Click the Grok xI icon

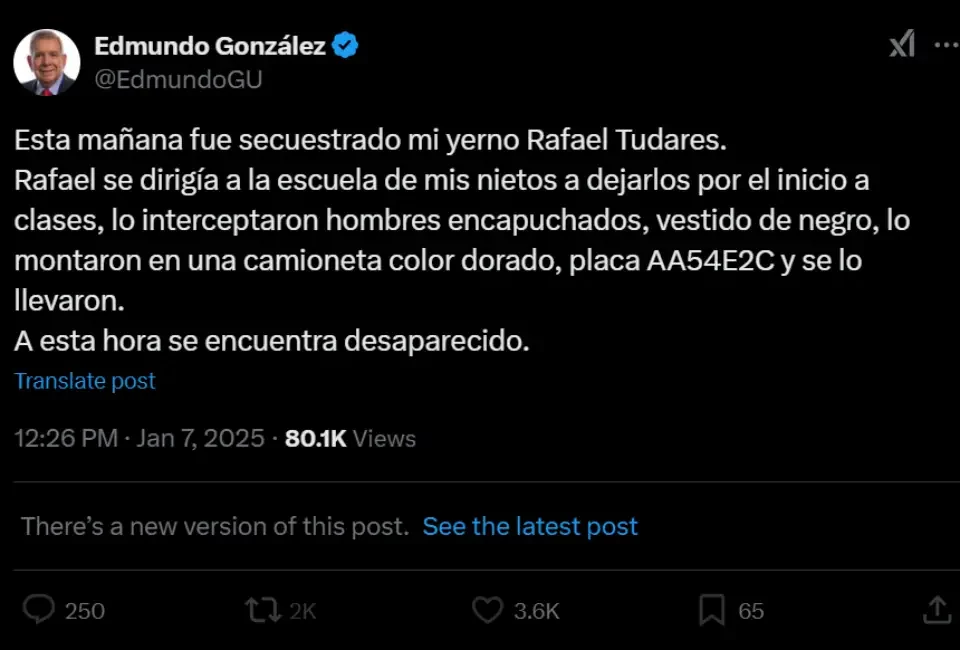click(902, 44)
